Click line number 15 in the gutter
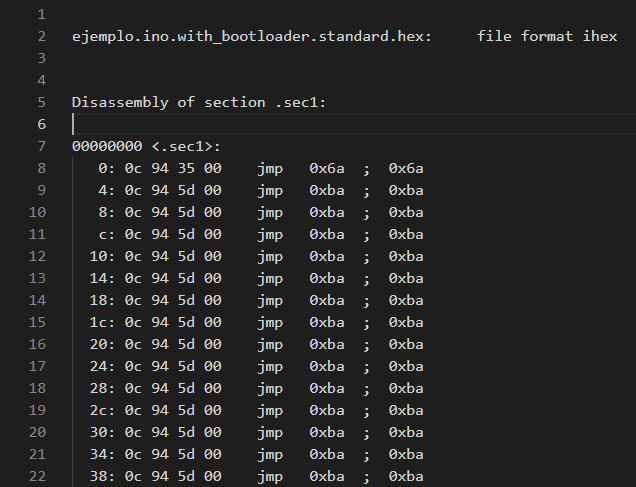 (x=36, y=322)
